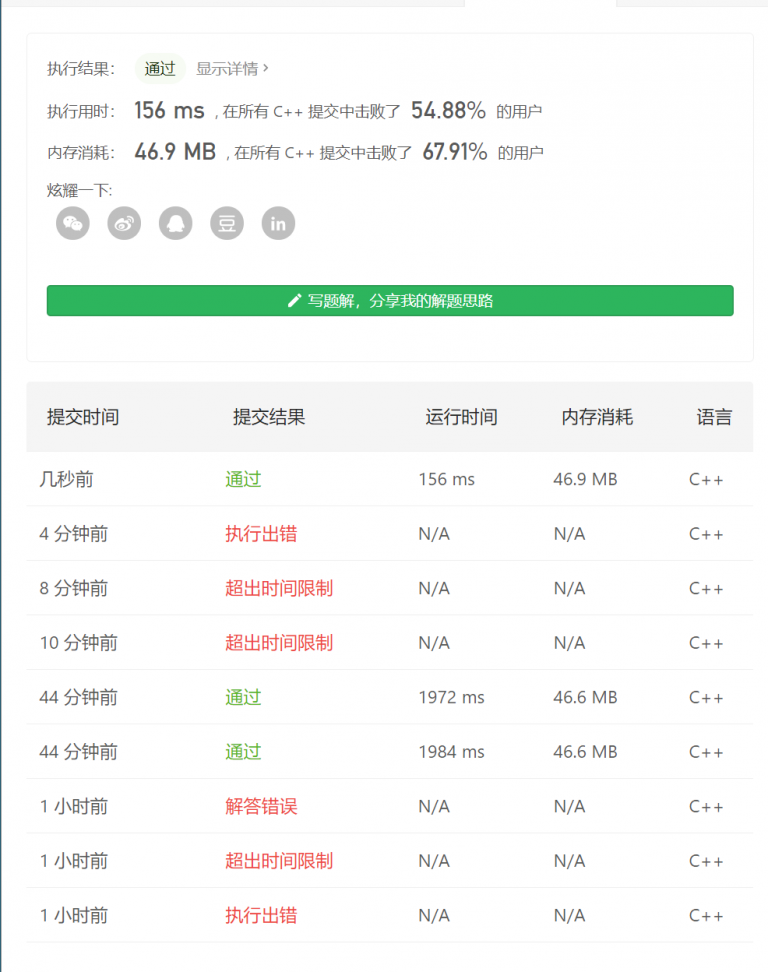Click the 通过 status badge beside 执行结果
This screenshot has width=768, height=972.
point(160,69)
